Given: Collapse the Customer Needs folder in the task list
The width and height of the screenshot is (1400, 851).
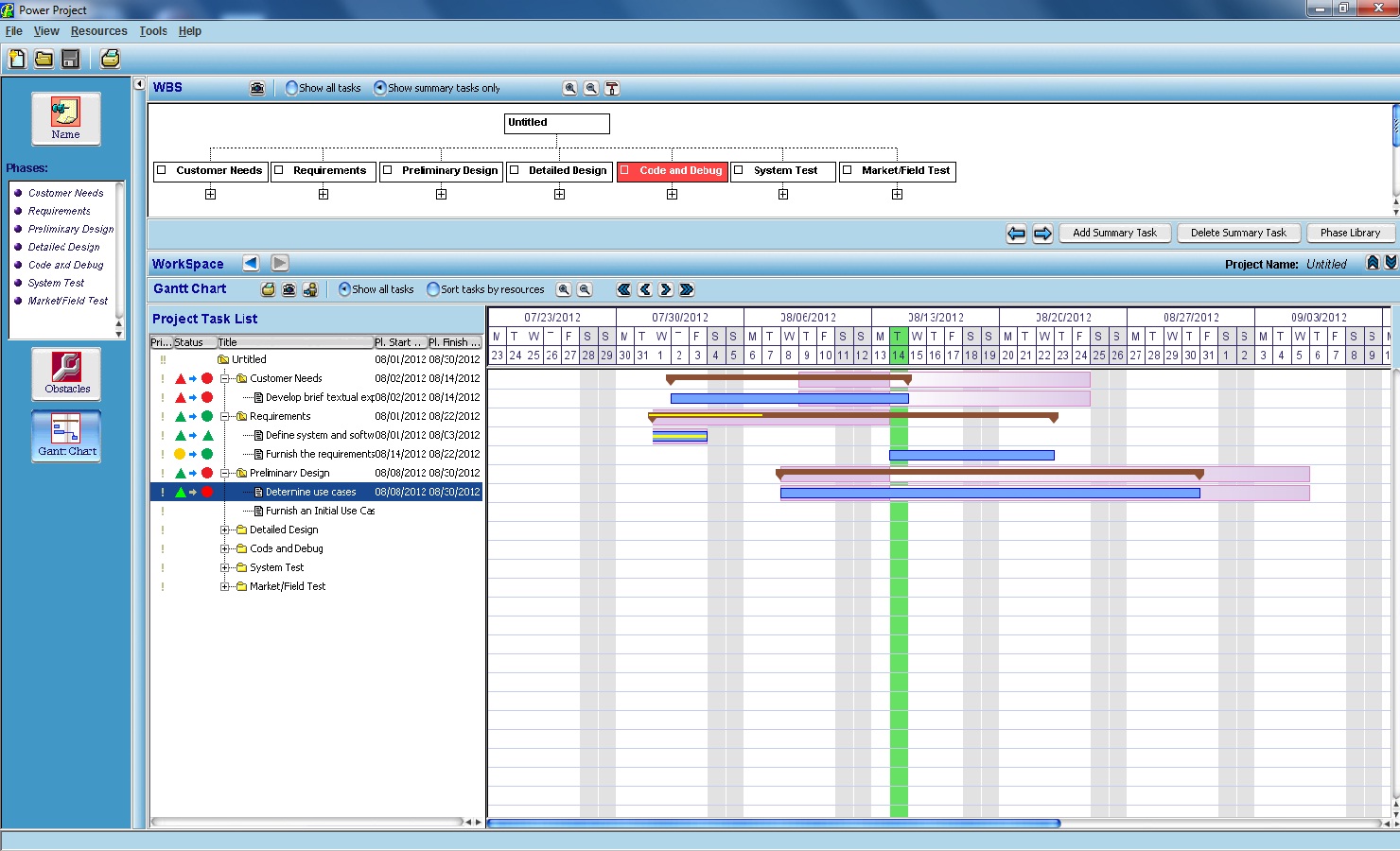Looking at the screenshot, I should point(225,378).
